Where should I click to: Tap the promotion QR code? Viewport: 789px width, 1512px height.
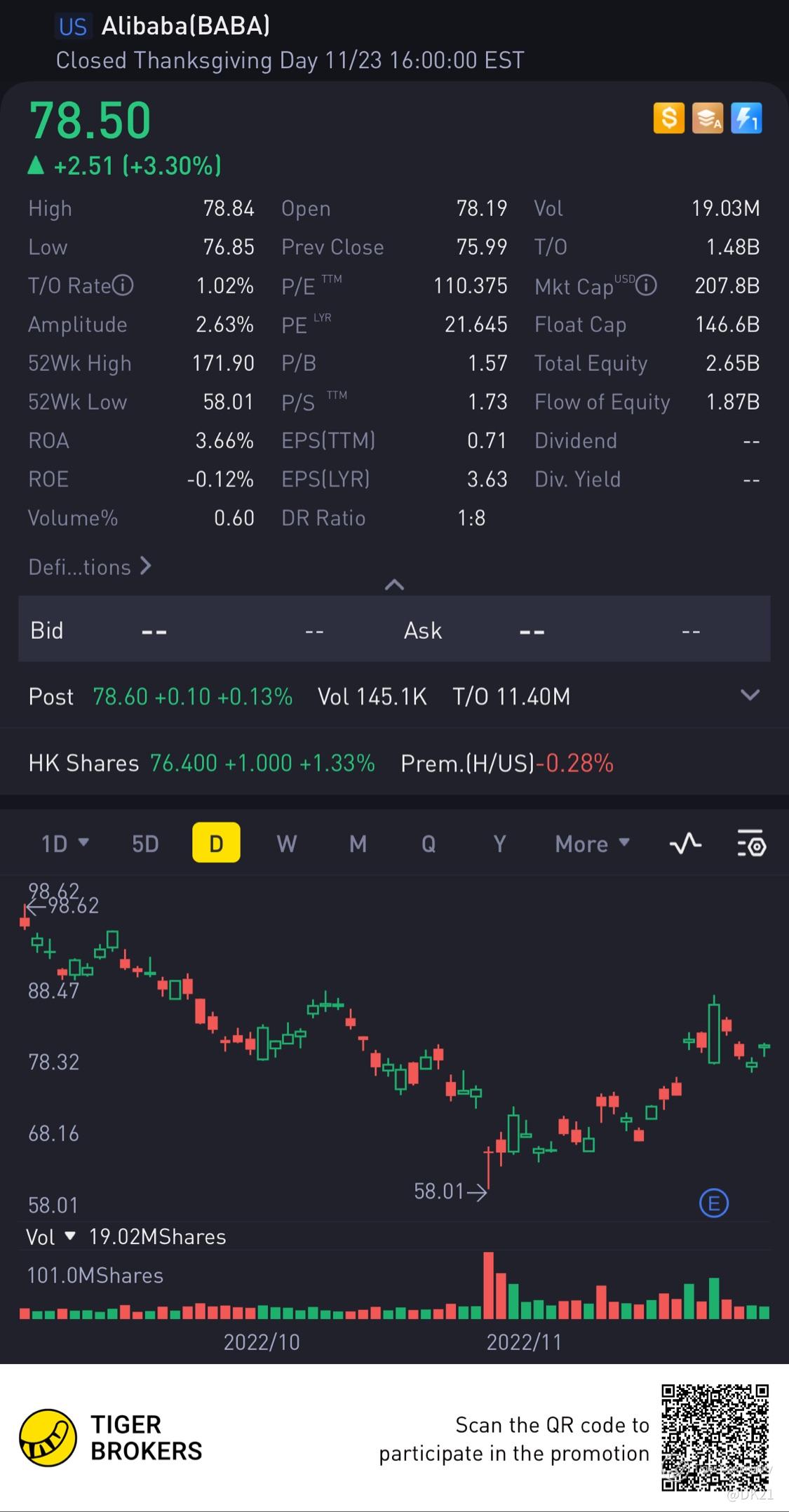coord(715,1438)
